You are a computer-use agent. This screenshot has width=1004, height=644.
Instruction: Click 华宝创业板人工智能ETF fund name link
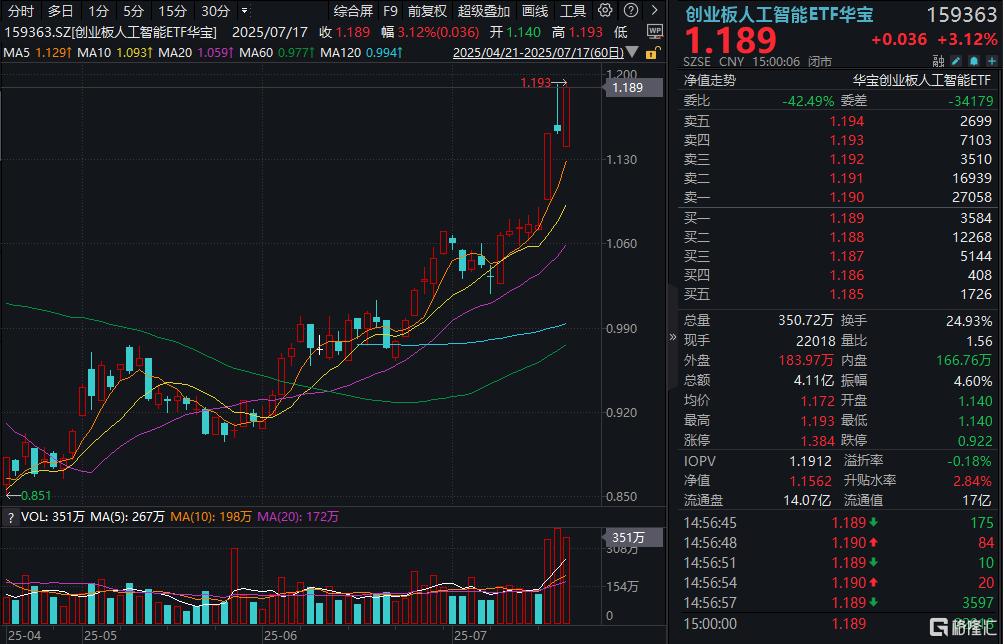[x=921, y=81]
